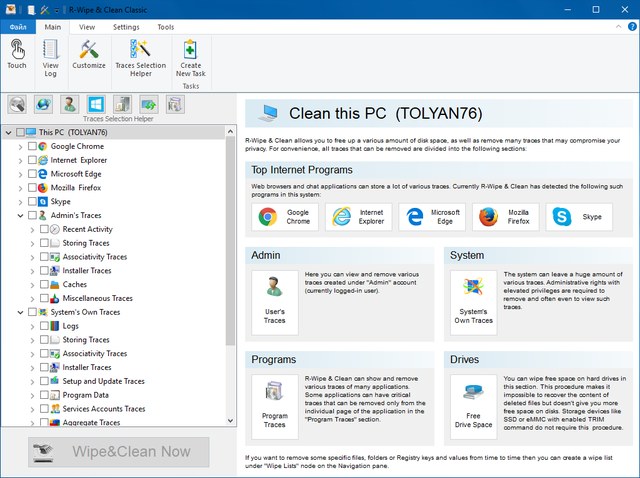Tick the Skype checkbox in tree
The image size is (640, 478).
32,201
